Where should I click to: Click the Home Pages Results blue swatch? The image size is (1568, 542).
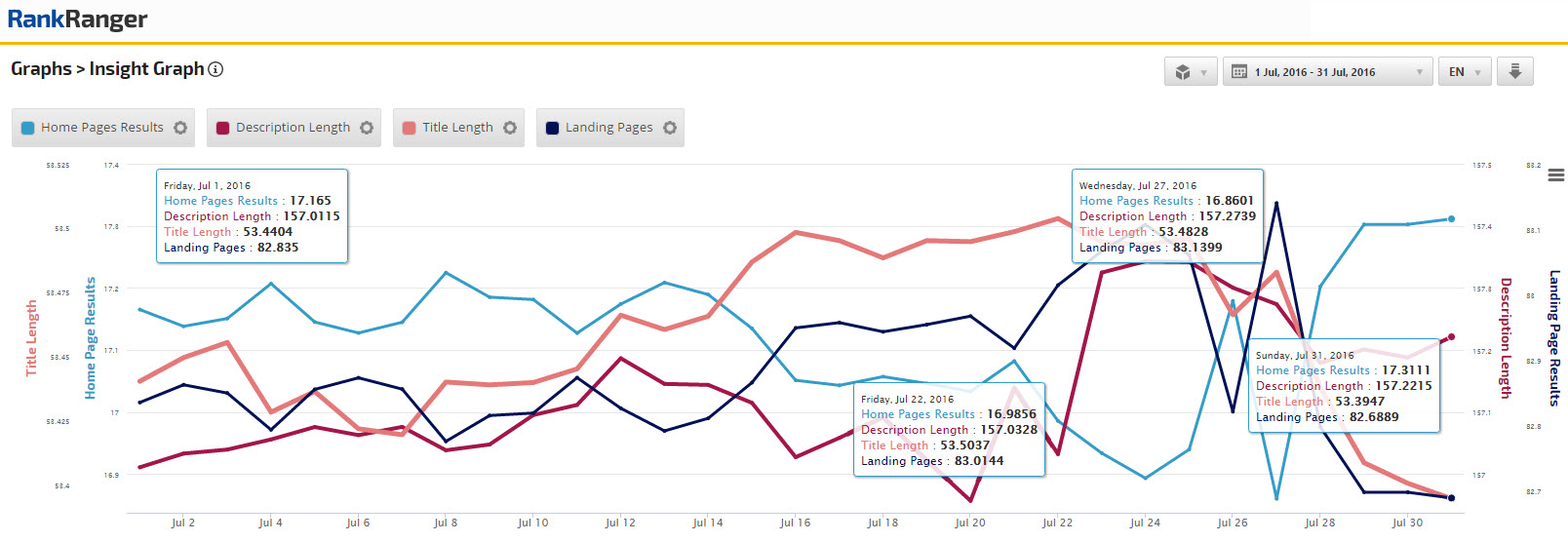(x=27, y=128)
